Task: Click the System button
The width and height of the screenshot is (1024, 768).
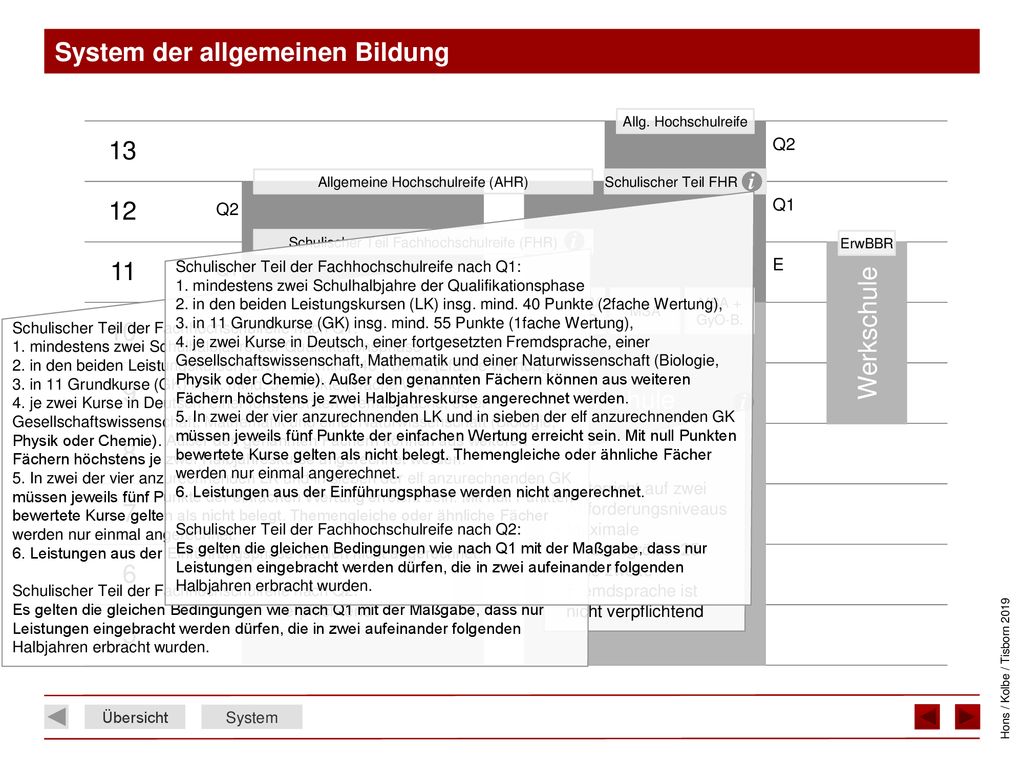Action: 251,717
